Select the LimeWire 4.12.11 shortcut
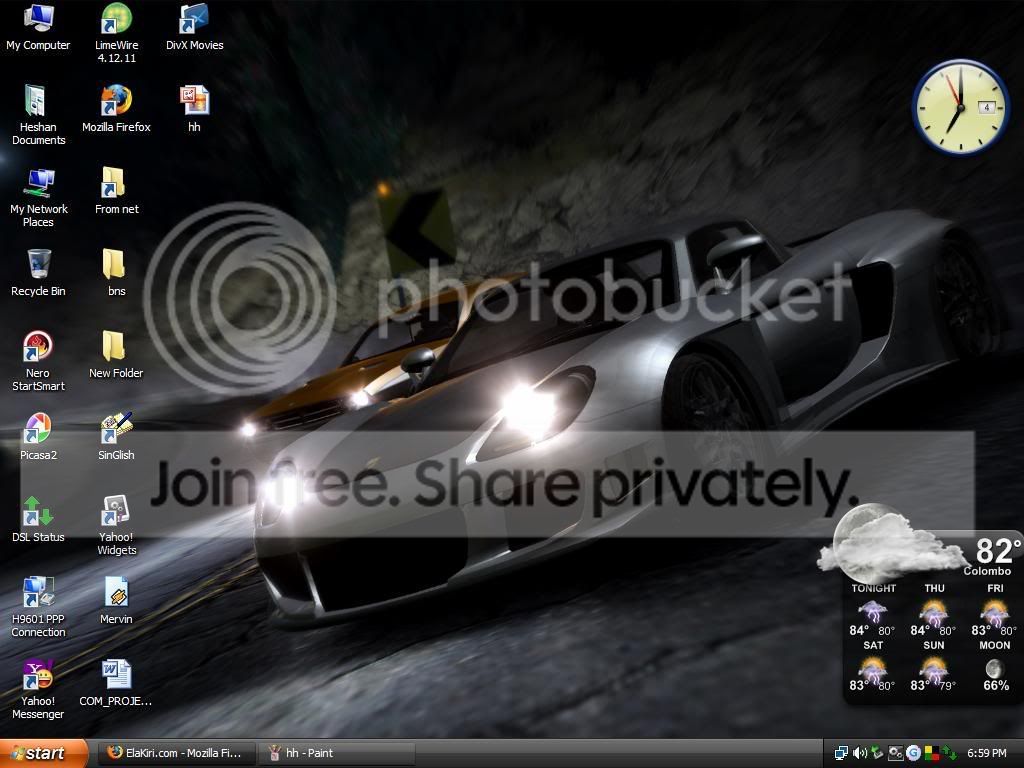Viewport: 1024px width, 768px height. pos(116,33)
